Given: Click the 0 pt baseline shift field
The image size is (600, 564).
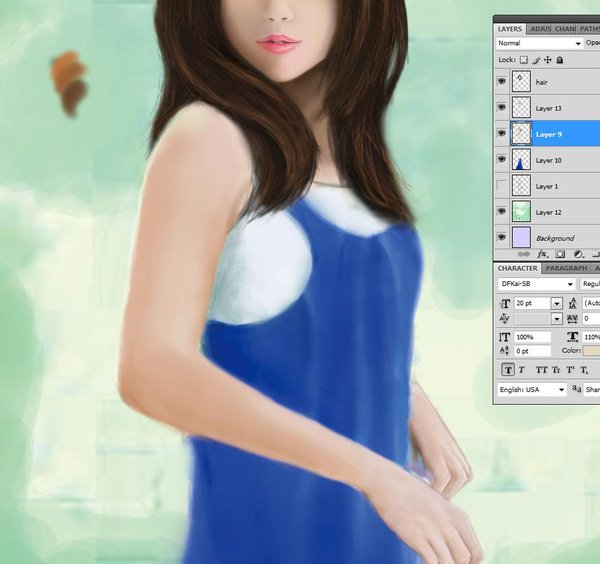Looking at the screenshot, I should 532,351.
